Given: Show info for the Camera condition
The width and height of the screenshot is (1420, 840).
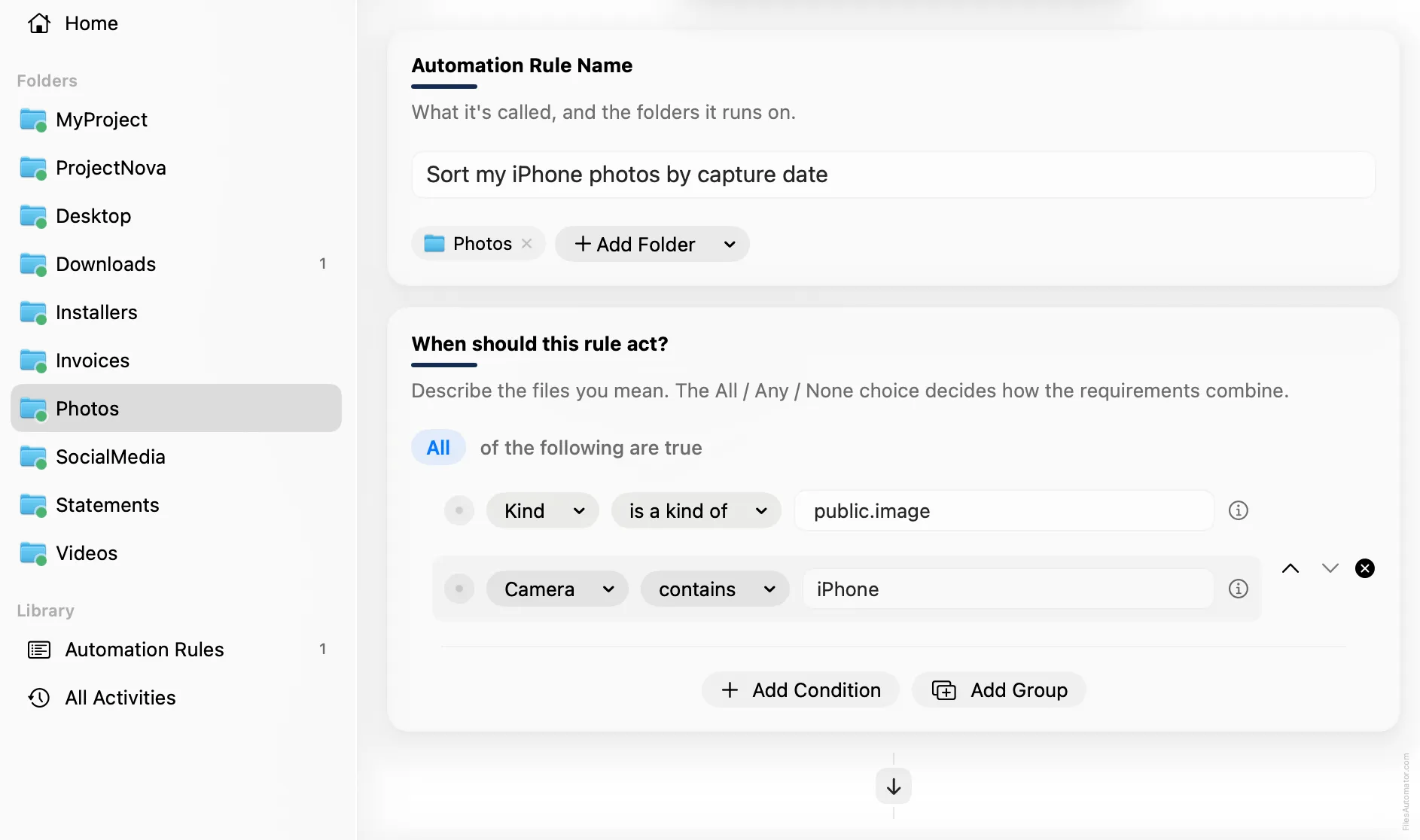Looking at the screenshot, I should pyautogui.click(x=1239, y=589).
